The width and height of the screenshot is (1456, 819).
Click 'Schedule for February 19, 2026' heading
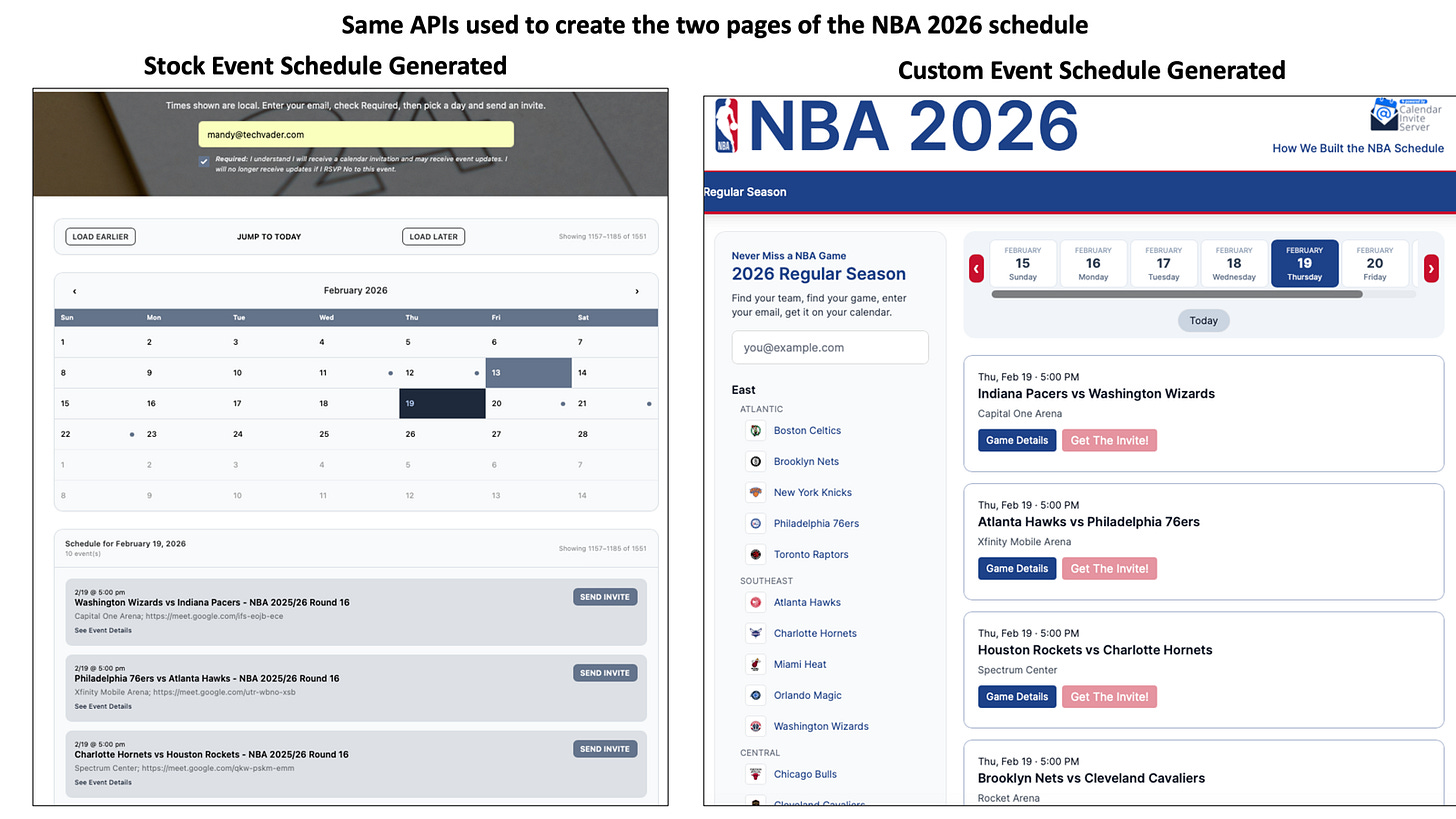click(x=125, y=544)
